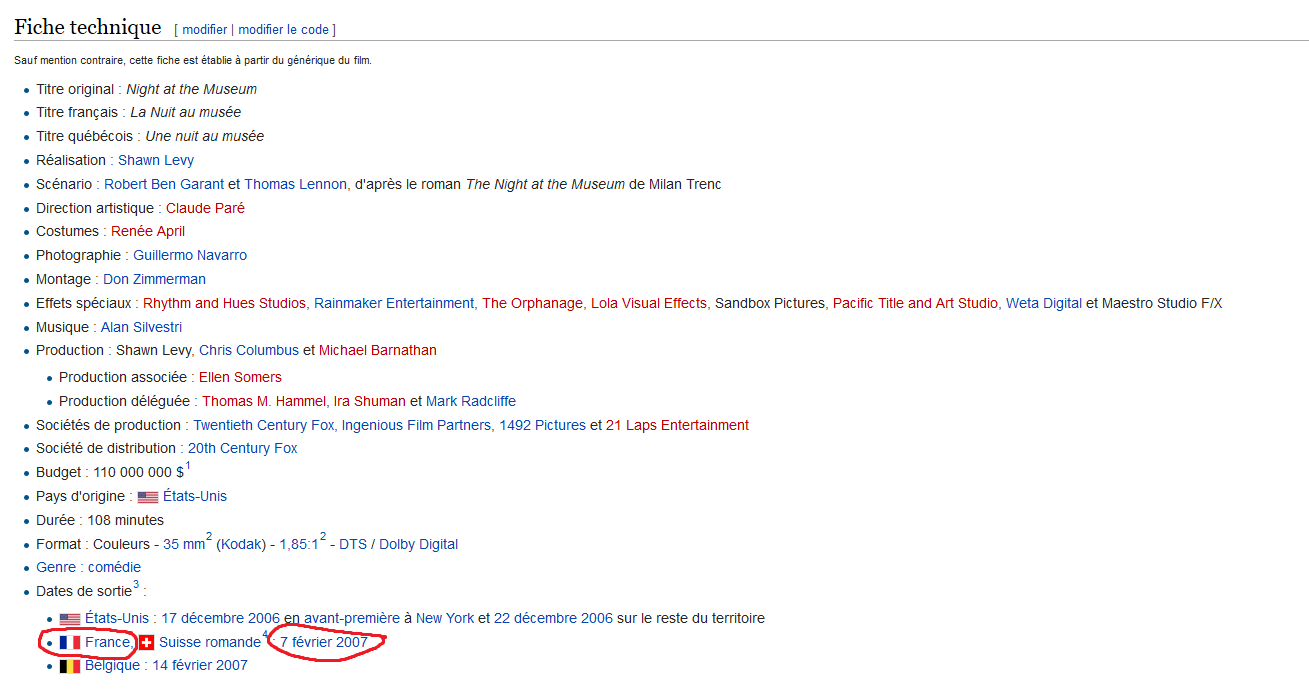Open the 1,85:1 aspect ratio link
1309x699 pixels.
tap(299, 544)
